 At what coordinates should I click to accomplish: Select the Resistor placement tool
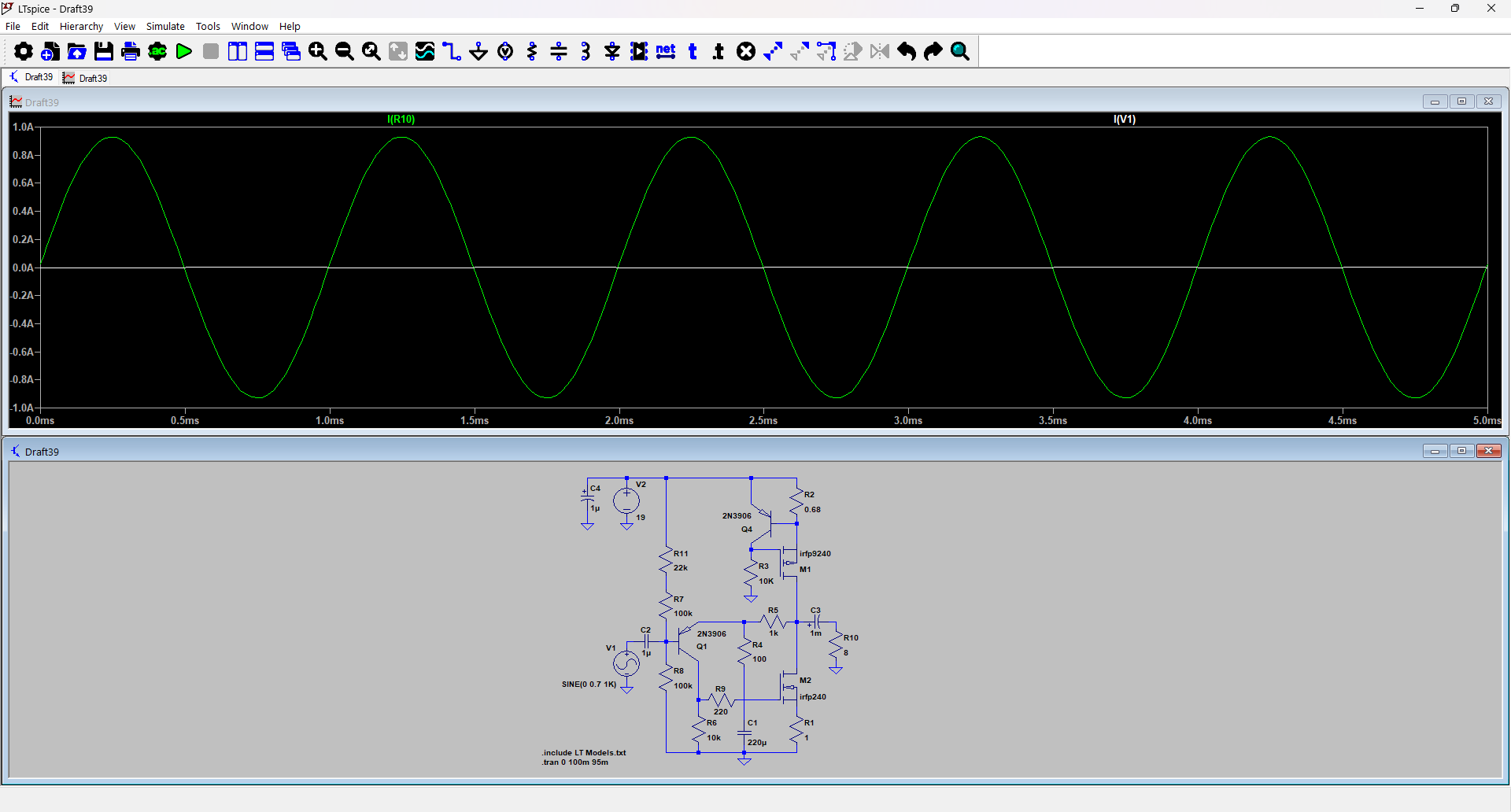click(x=532, y=52)
